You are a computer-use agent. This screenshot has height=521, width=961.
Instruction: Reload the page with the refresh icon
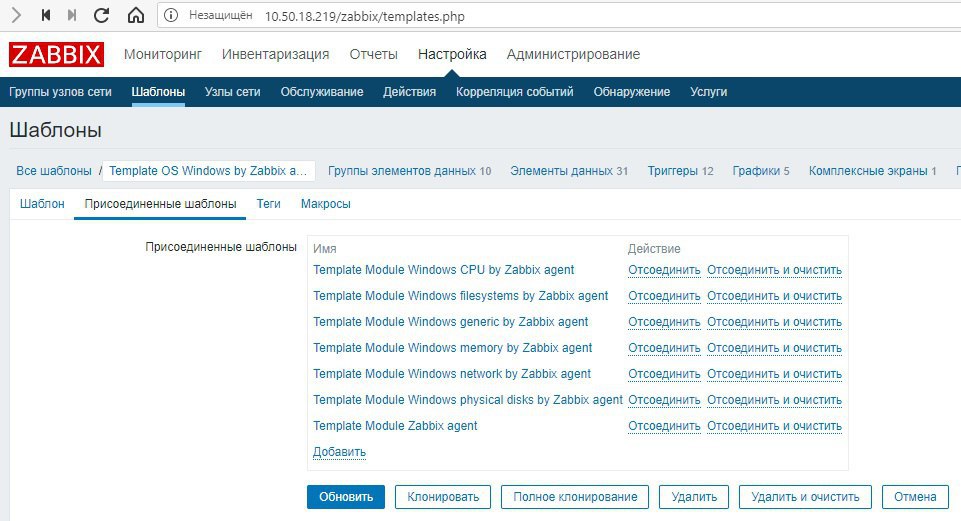point(101,15)
